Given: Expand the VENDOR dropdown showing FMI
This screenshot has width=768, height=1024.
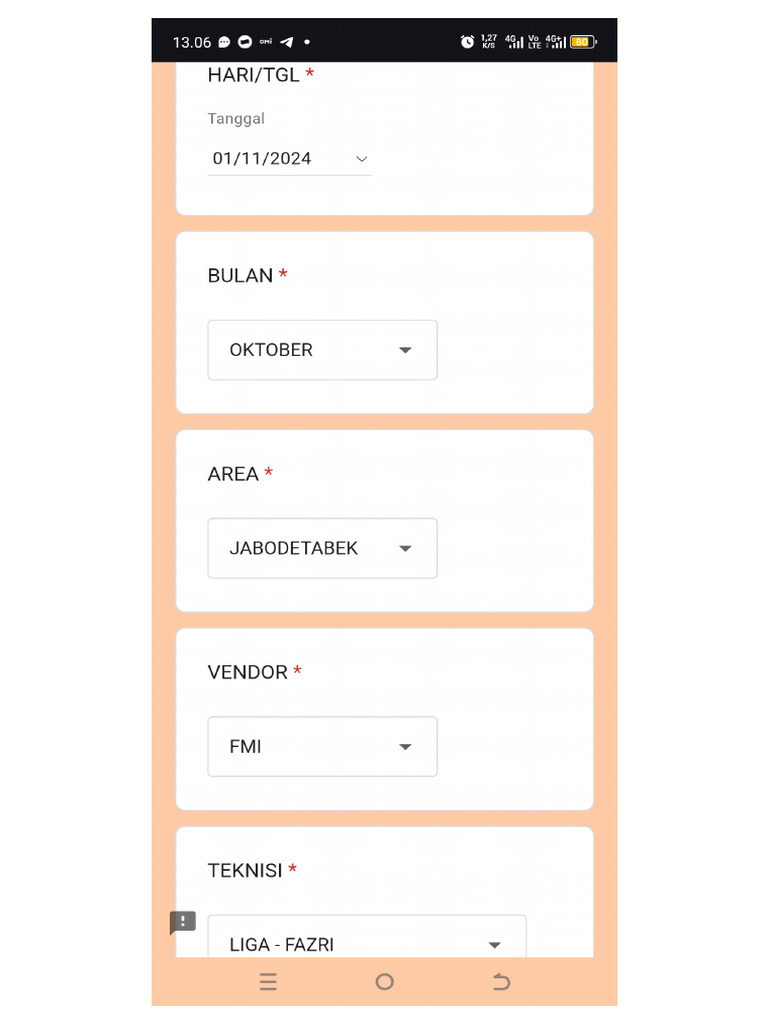Looking at the screenshot, I should pyautogui.click(x=322, y=746).
